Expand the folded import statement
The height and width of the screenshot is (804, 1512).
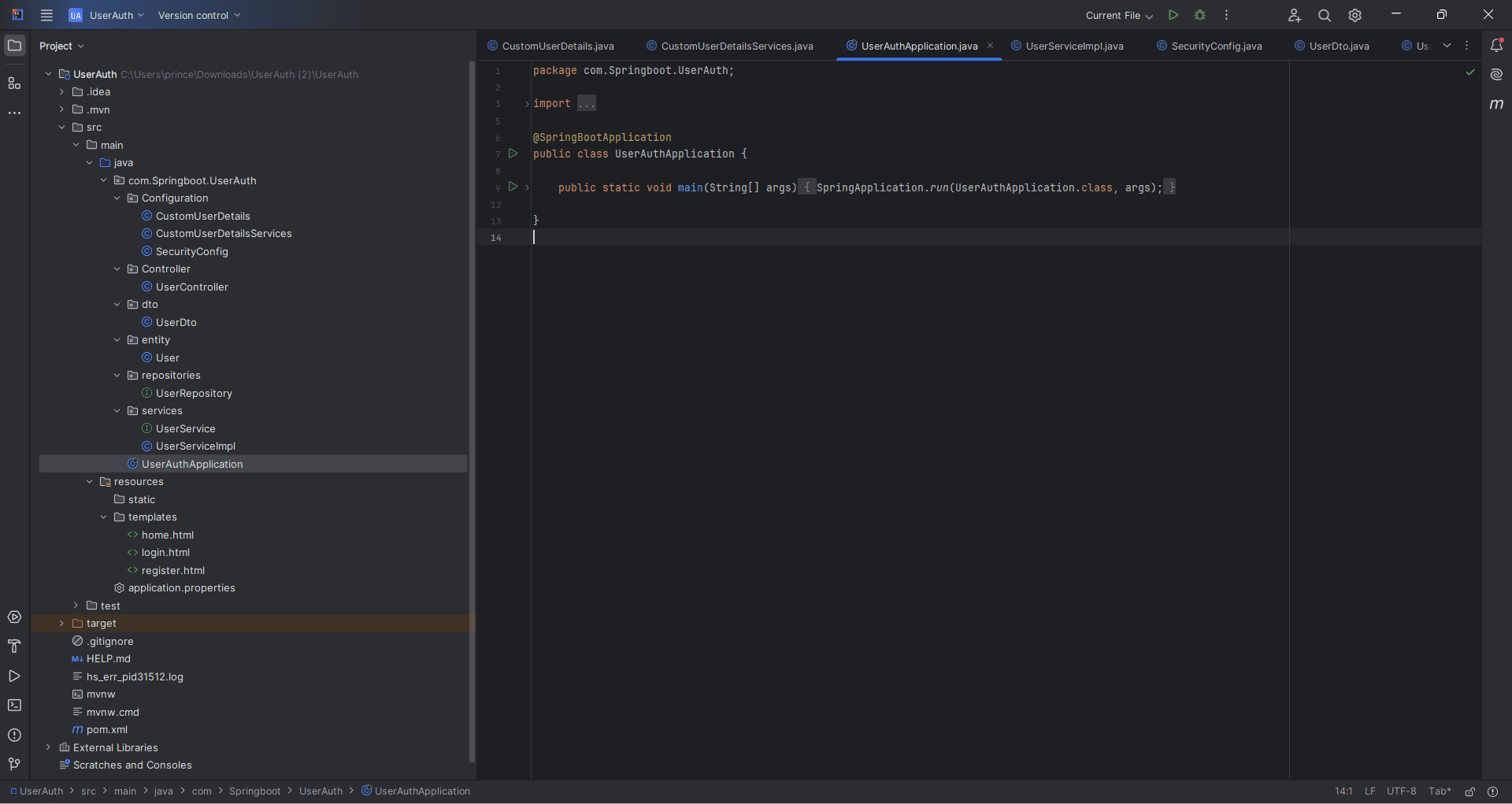tap(587, 104)
